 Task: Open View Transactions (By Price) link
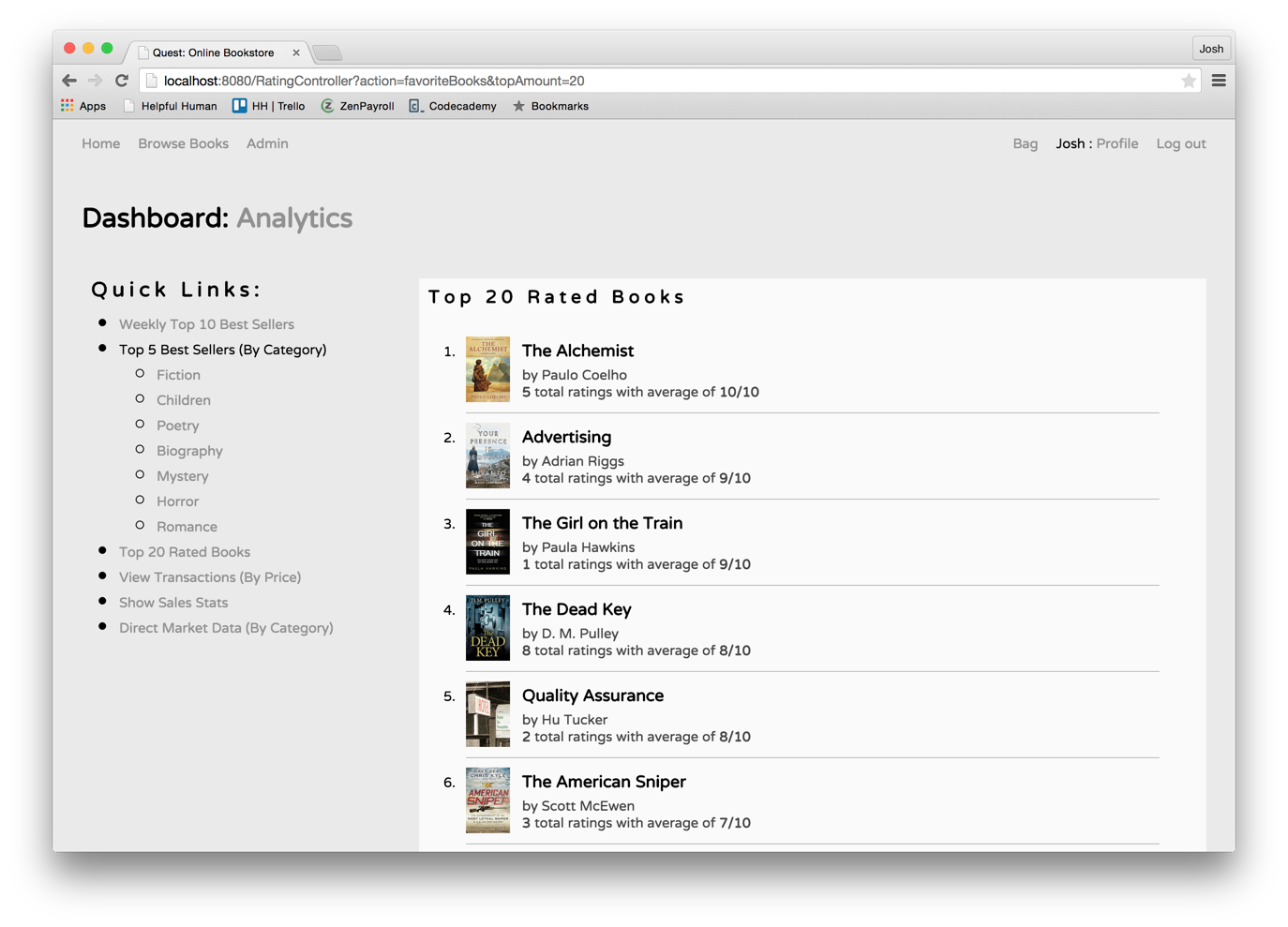click(210, 577)
